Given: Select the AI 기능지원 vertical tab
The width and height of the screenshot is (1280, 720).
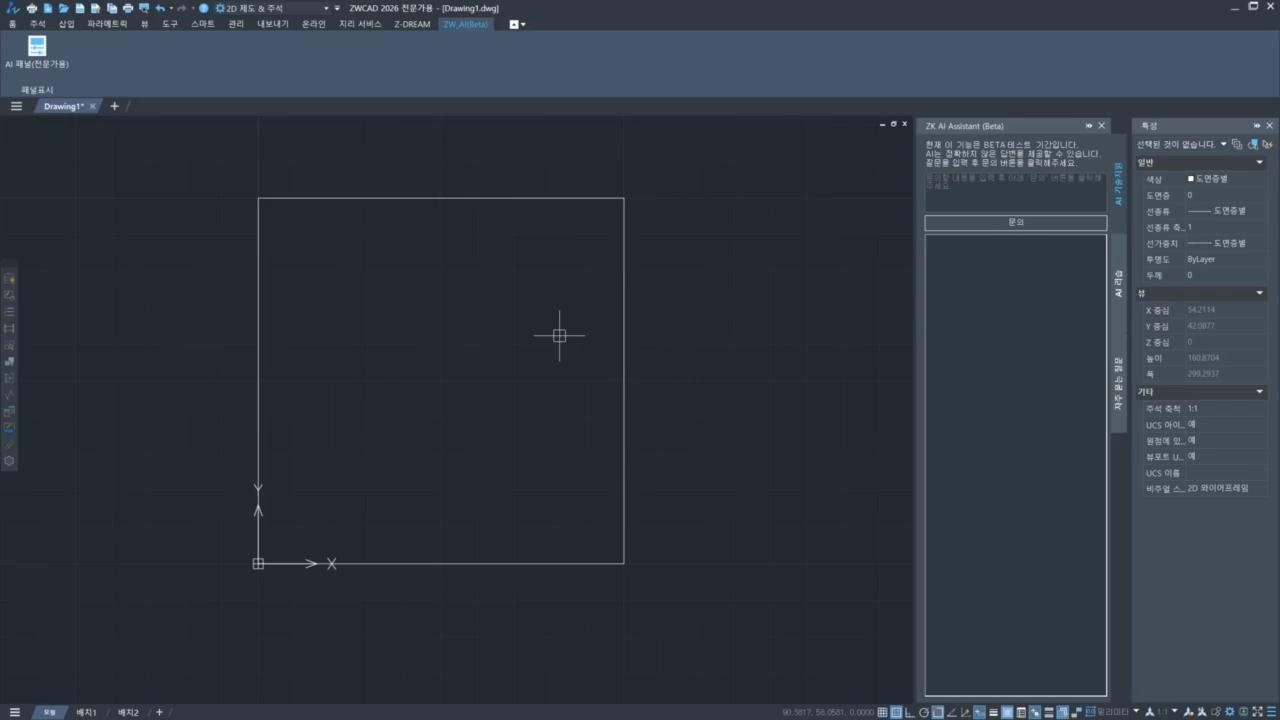Looking at the screenshot, I should click(x=1119, y=184).
